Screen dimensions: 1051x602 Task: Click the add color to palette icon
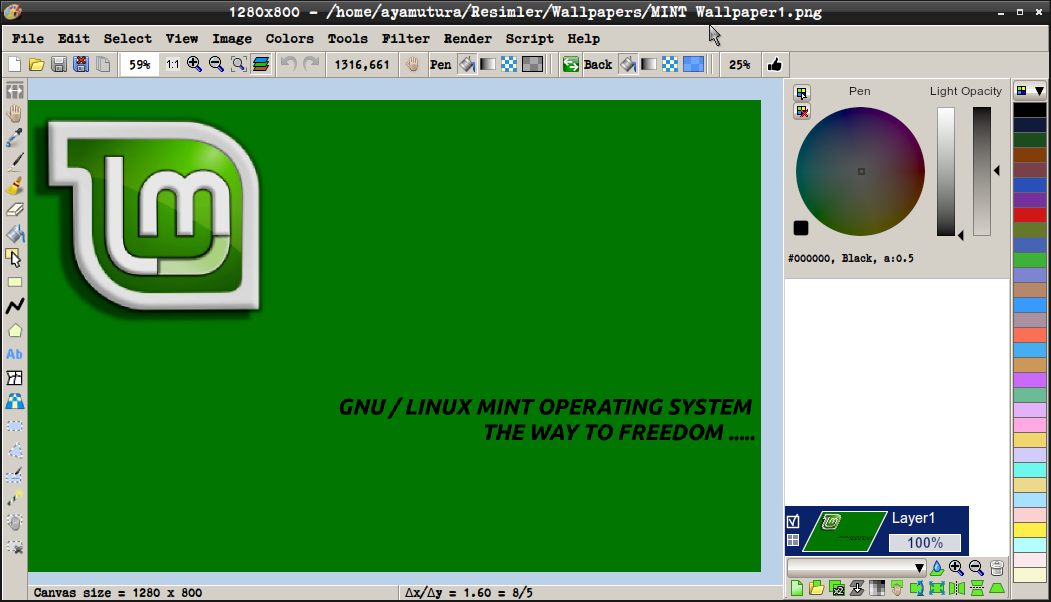tap(802, 93)
